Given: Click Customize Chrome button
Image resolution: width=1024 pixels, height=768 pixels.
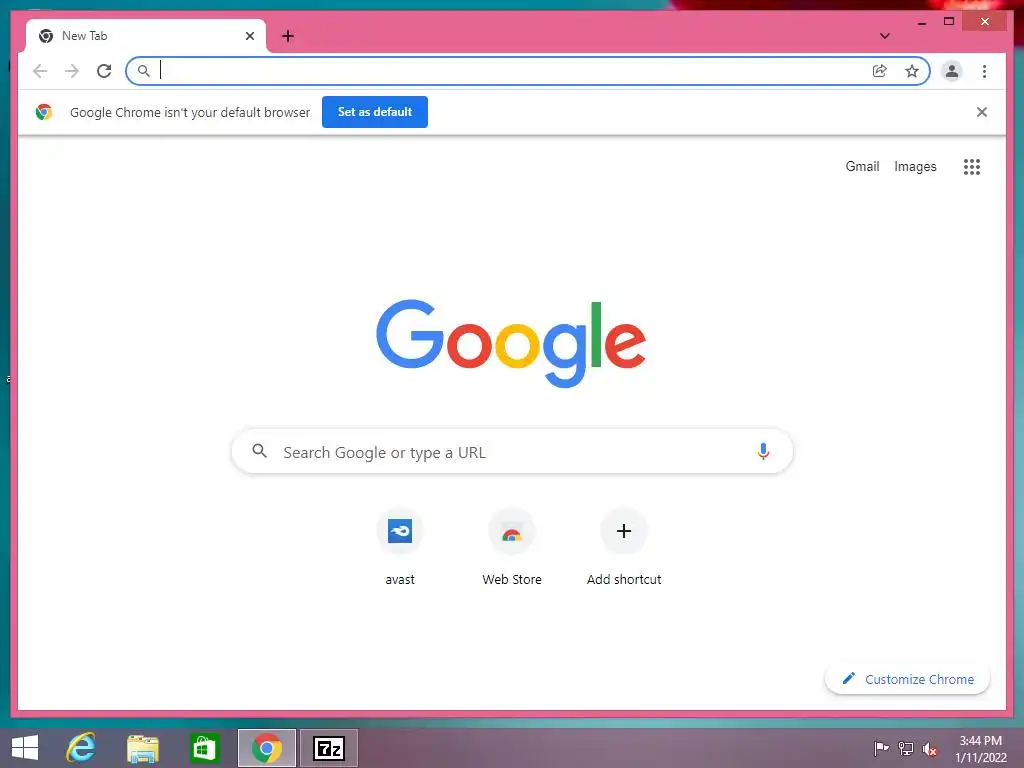Looking at the screenshot, I should coord(907,679).
